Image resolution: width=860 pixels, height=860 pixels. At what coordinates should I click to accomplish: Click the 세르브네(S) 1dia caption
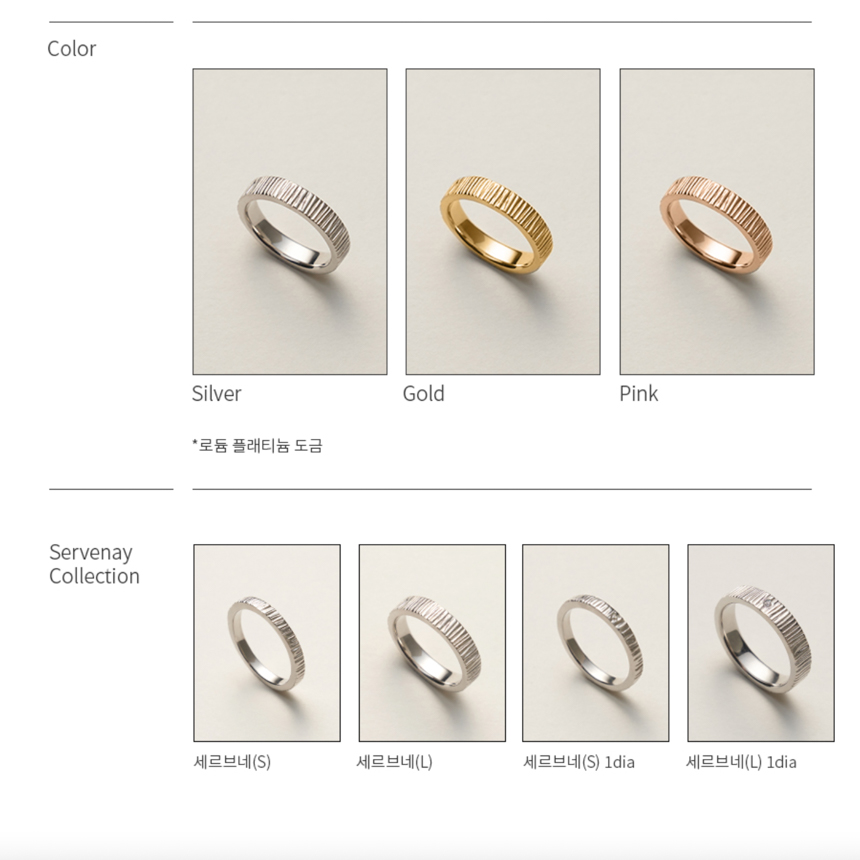tap(579, 762)
